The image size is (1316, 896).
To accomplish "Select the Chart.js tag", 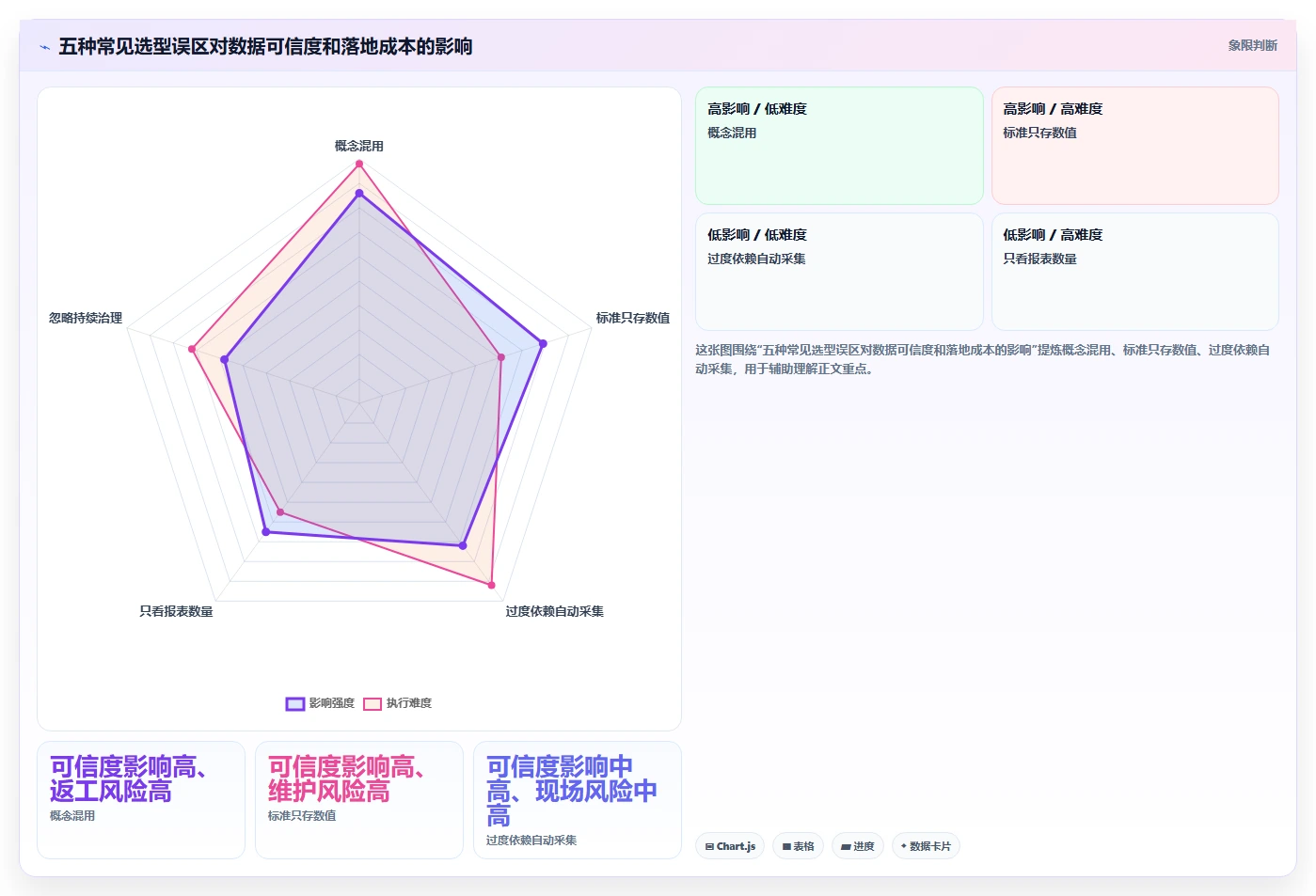I will tap(730, 846).
